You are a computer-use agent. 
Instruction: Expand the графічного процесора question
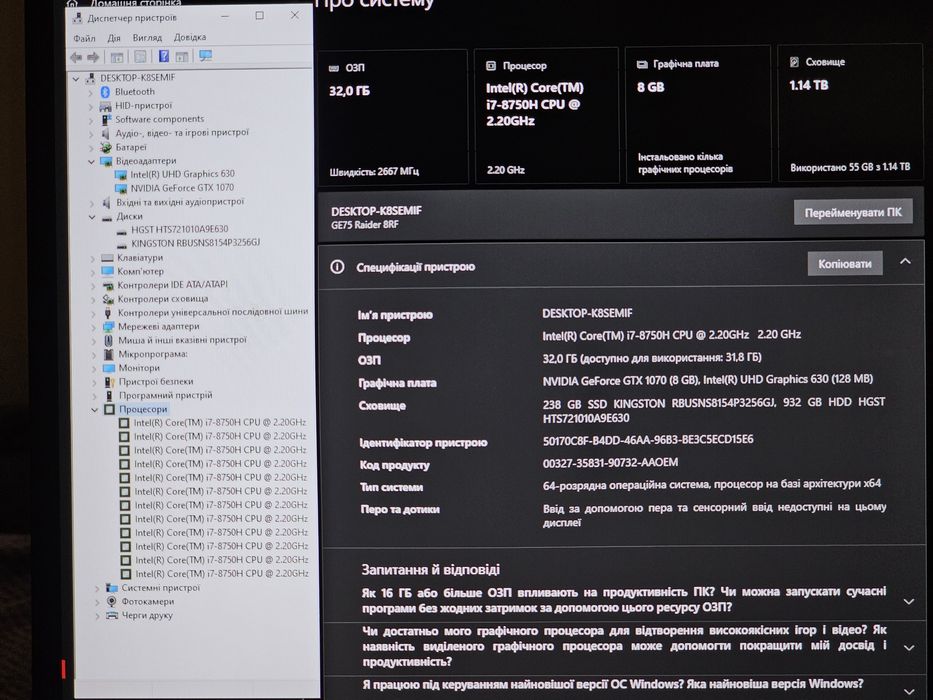(x=909, y=648)
